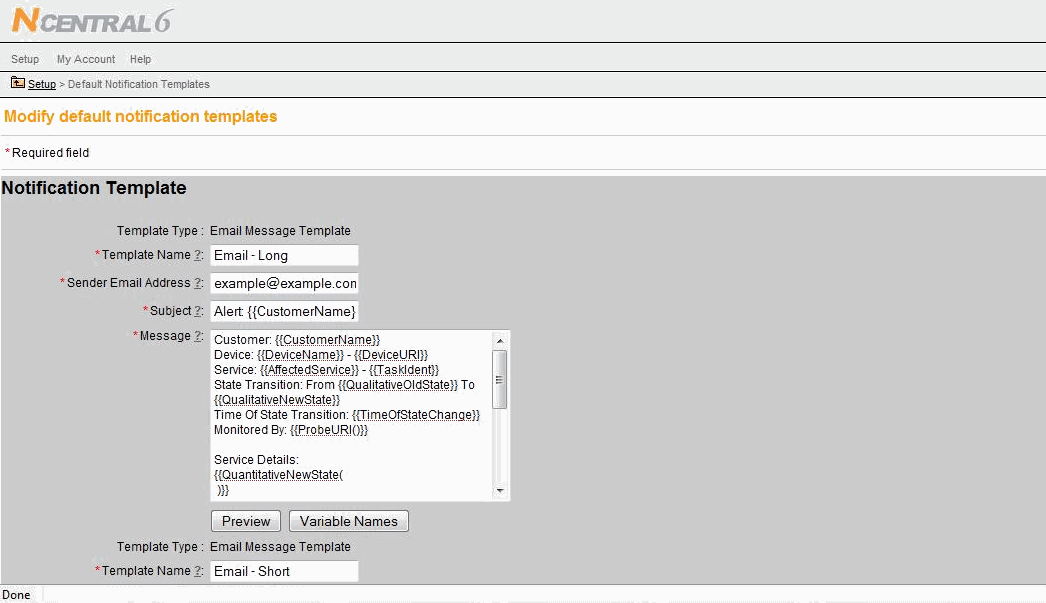Open the Setup menu

pos(25,59)
